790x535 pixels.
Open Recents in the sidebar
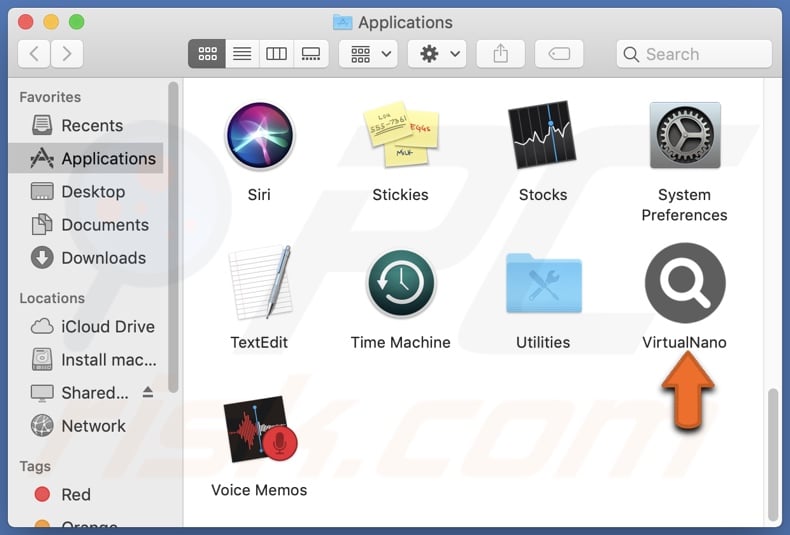click(x=86, y=125)
